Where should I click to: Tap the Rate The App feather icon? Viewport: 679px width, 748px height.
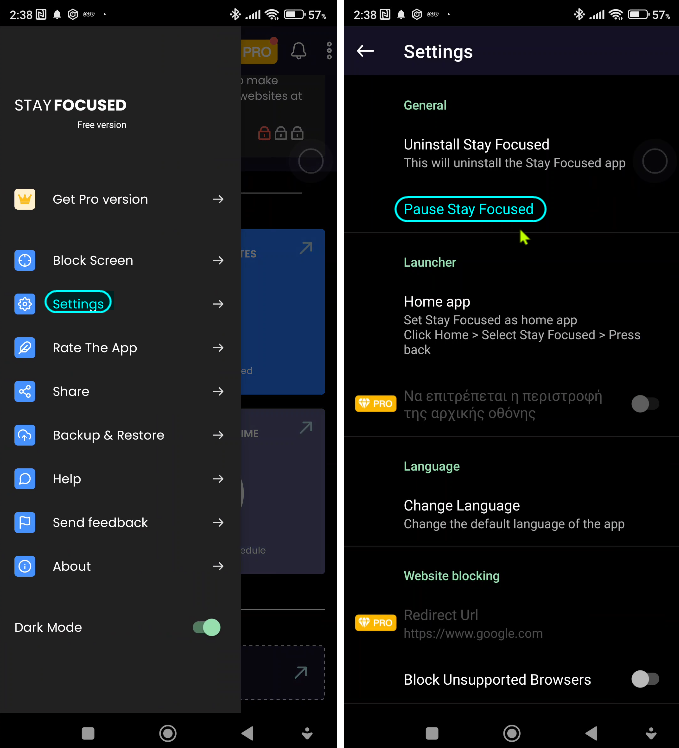[x=24, y=348]
